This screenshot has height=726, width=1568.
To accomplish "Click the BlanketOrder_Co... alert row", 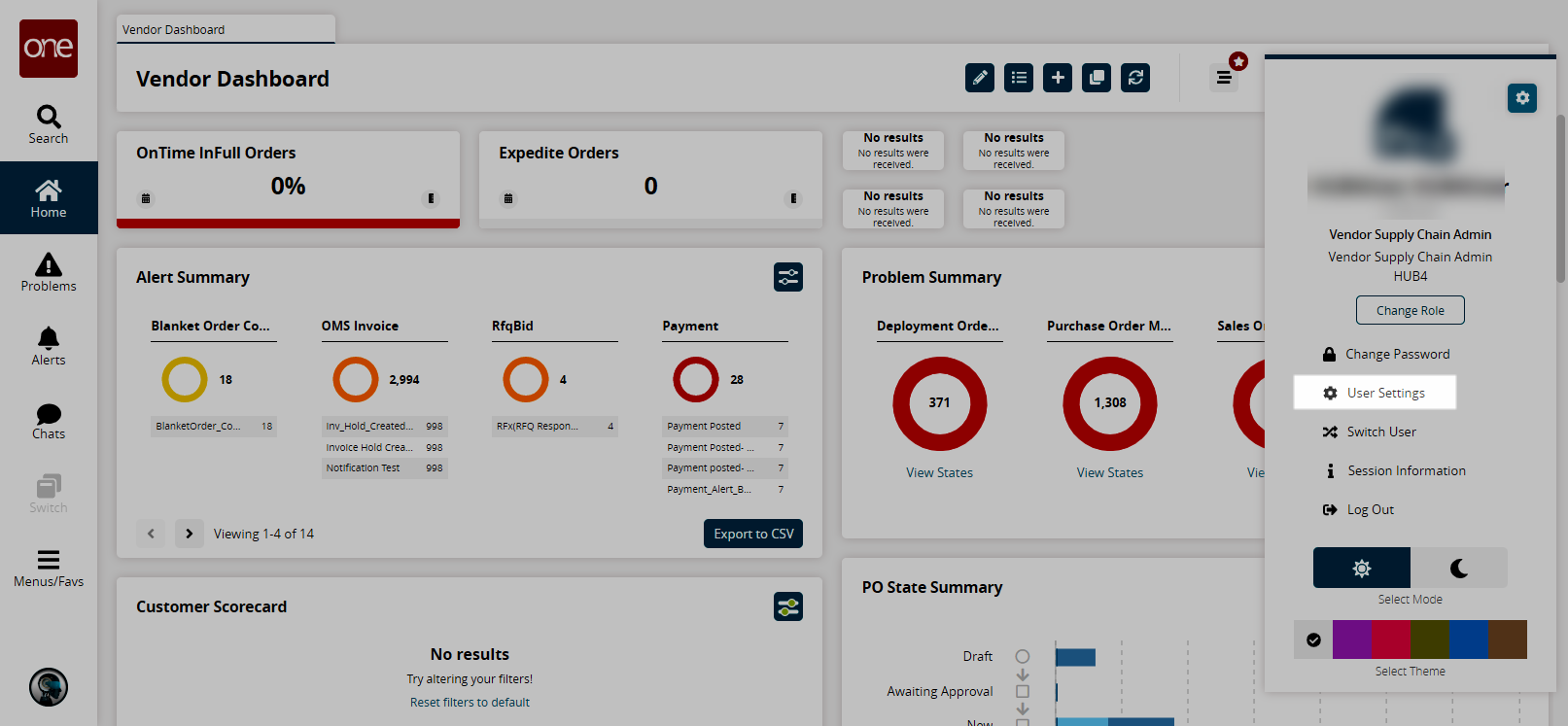I will pyautogui.click(x=214, y=427).
